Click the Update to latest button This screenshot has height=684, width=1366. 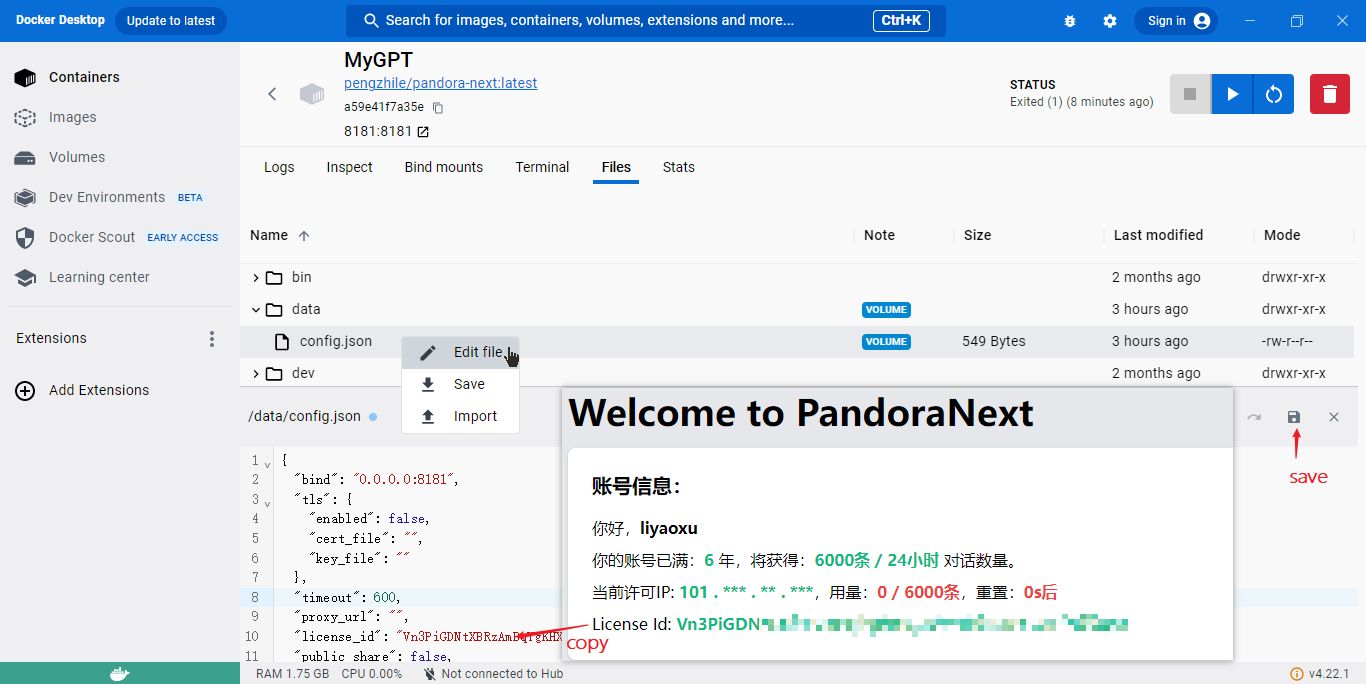pos(171,21)
